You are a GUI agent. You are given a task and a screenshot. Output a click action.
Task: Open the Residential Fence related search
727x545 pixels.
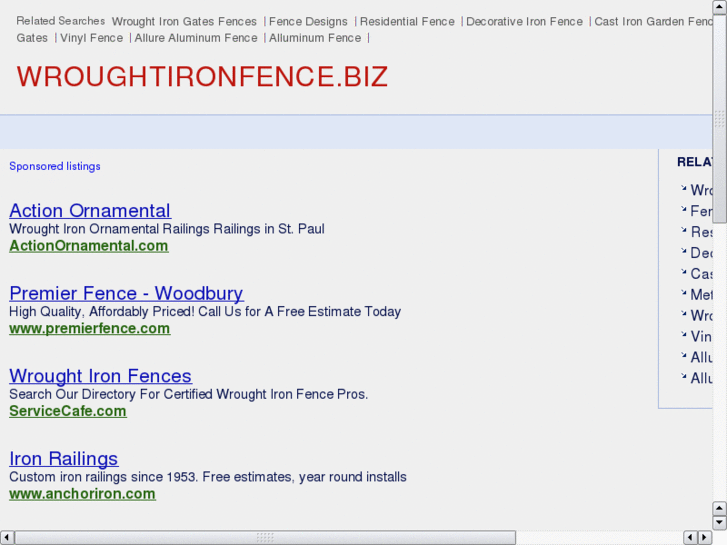pos(407,22)
